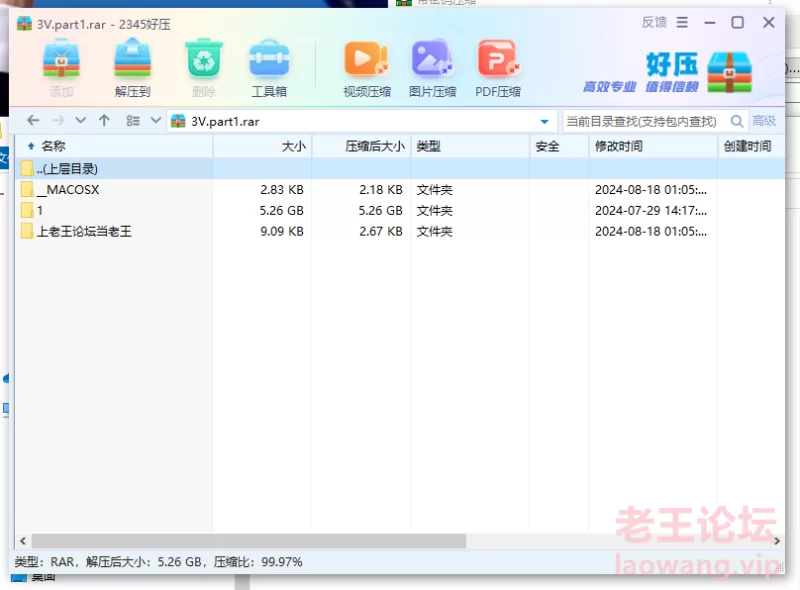The width and height of the screenshot is (800, 590).
Task: Click the 解压到 extract-to toolbar icon
Action: (x=133, y=59)
